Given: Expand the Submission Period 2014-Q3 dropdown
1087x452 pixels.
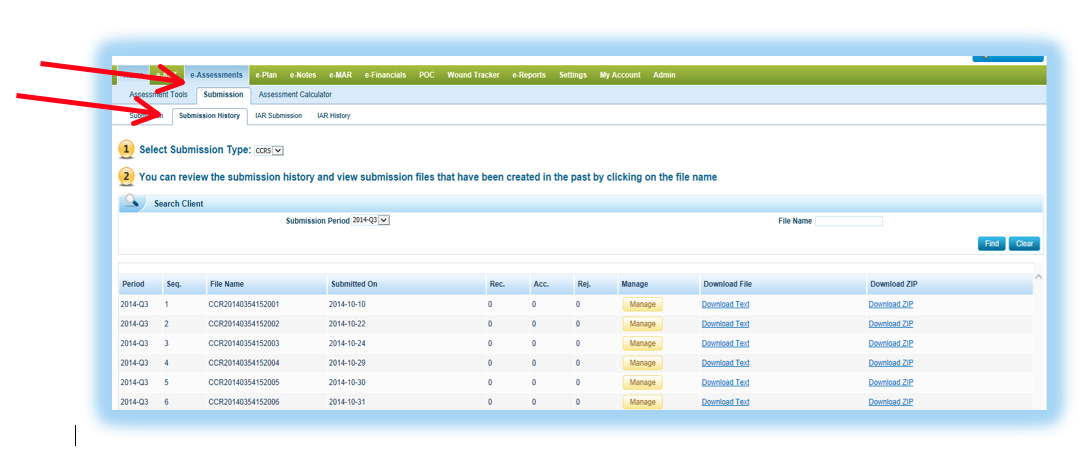Looking at the screenshot, I should coord(369,220).
